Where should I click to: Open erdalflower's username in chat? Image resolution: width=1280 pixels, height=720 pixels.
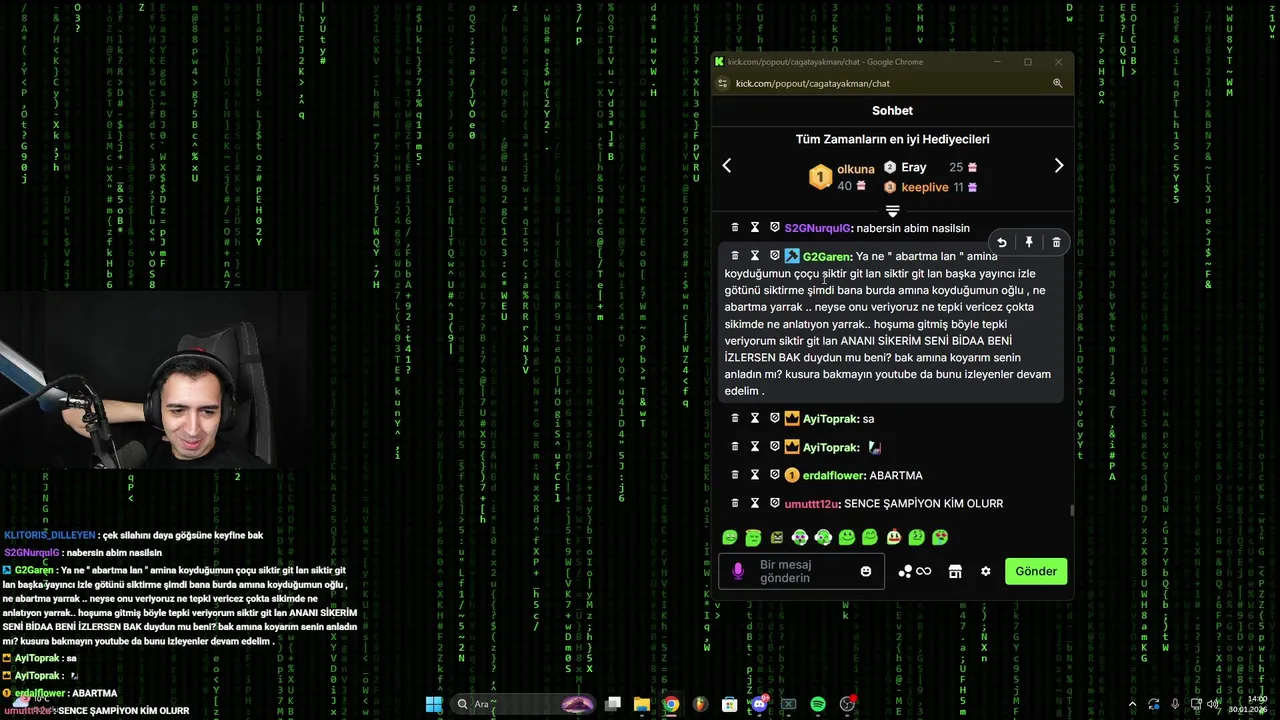[834, 475]
